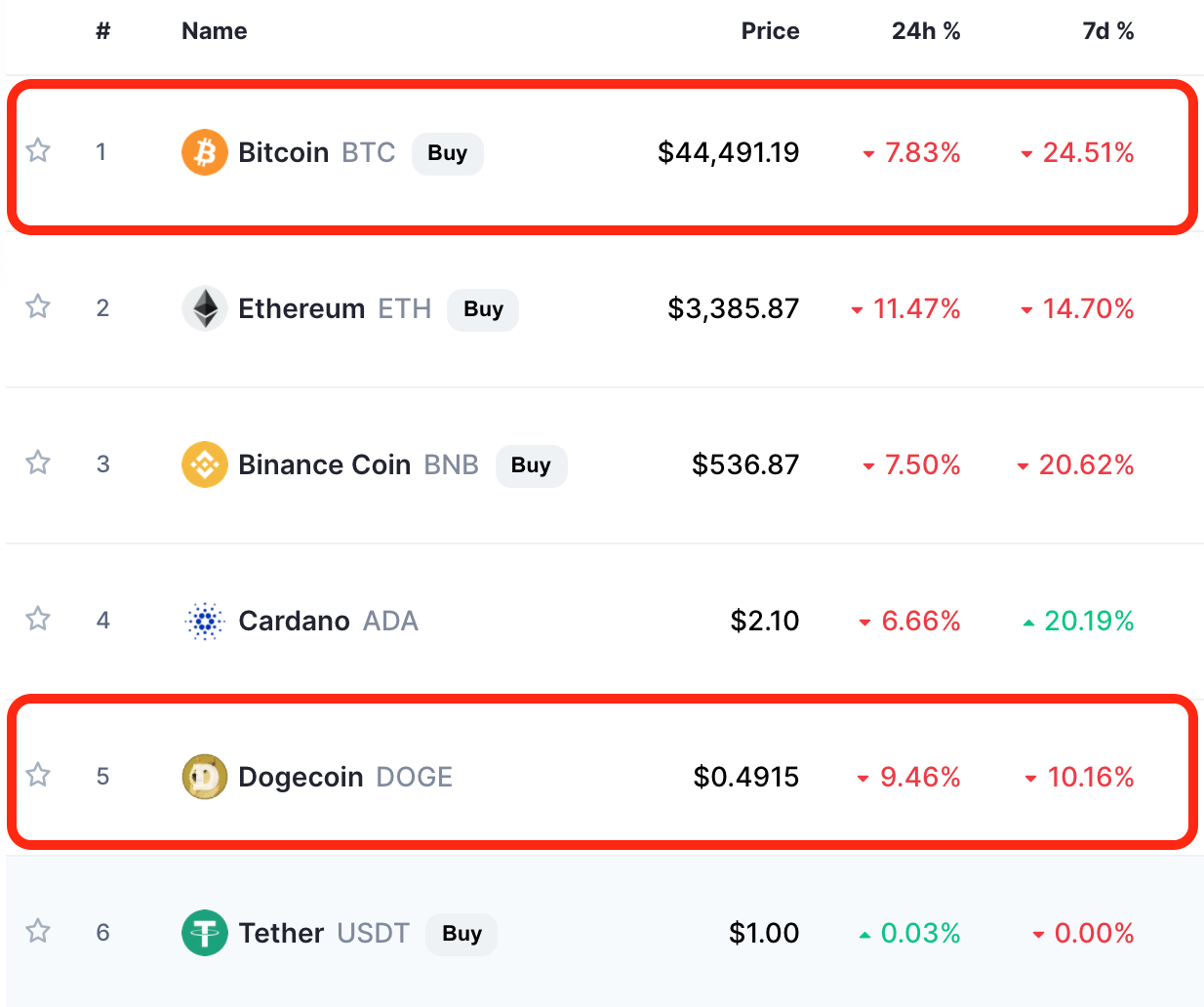Sort by the 24h % column header
This screenshot has height=1007, width=1204.
coord(925,31)
